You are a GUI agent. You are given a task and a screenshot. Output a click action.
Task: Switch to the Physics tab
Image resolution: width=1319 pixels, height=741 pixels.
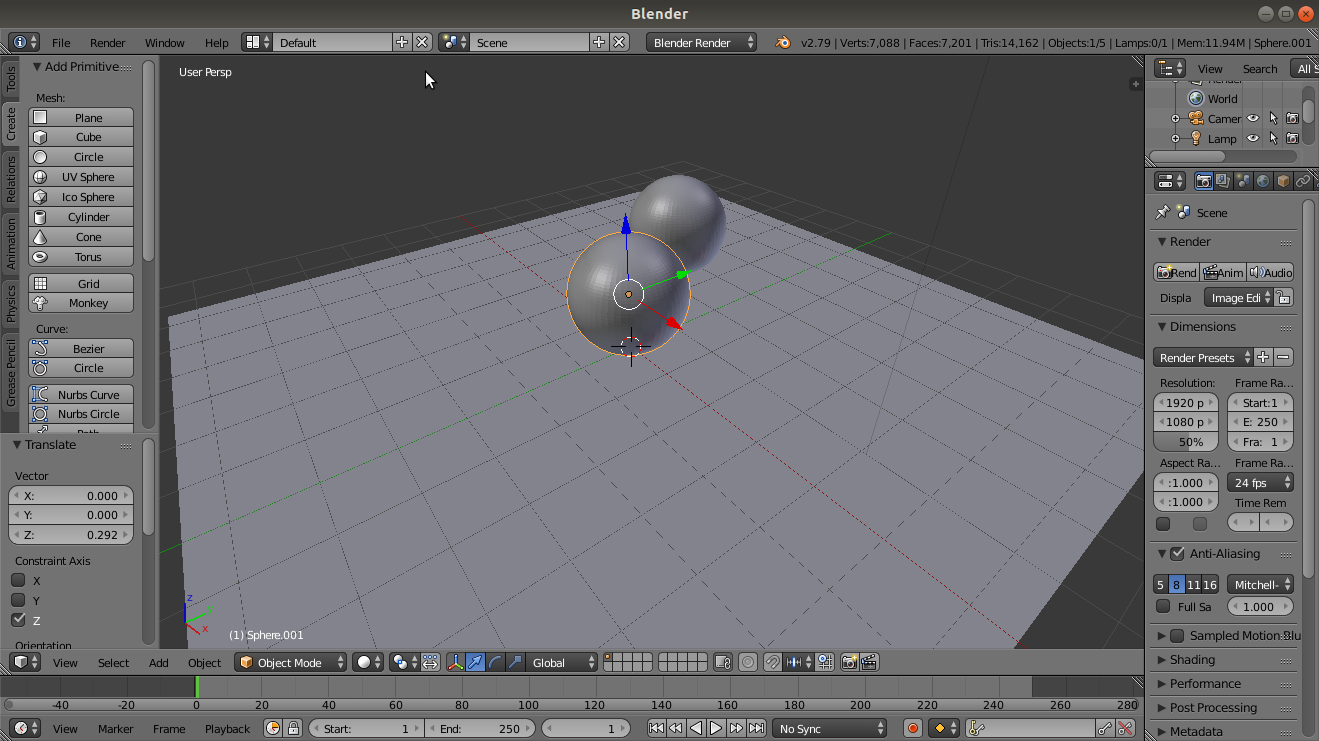(x=11, y=303)
